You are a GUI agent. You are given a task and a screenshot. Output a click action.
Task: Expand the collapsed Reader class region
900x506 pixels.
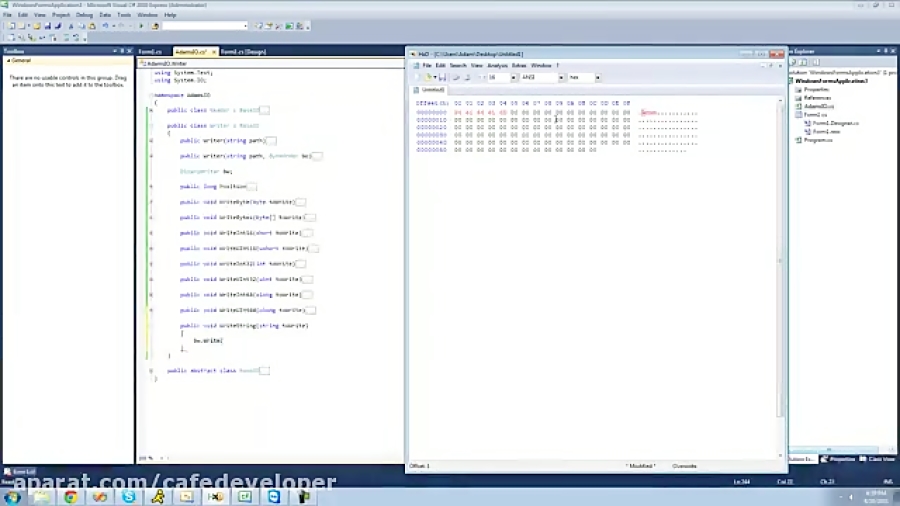click(151, 110)
